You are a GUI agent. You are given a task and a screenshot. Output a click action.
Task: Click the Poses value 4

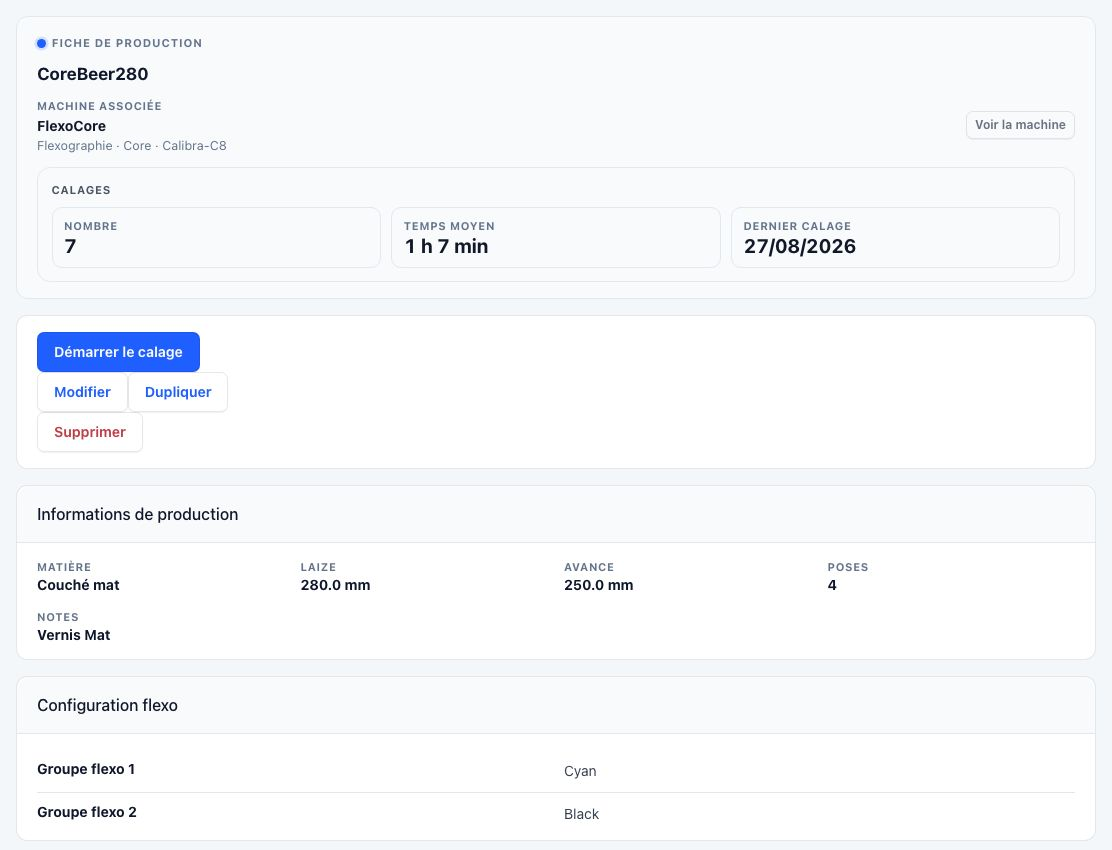pyautogui.click(x=832, y=585)
